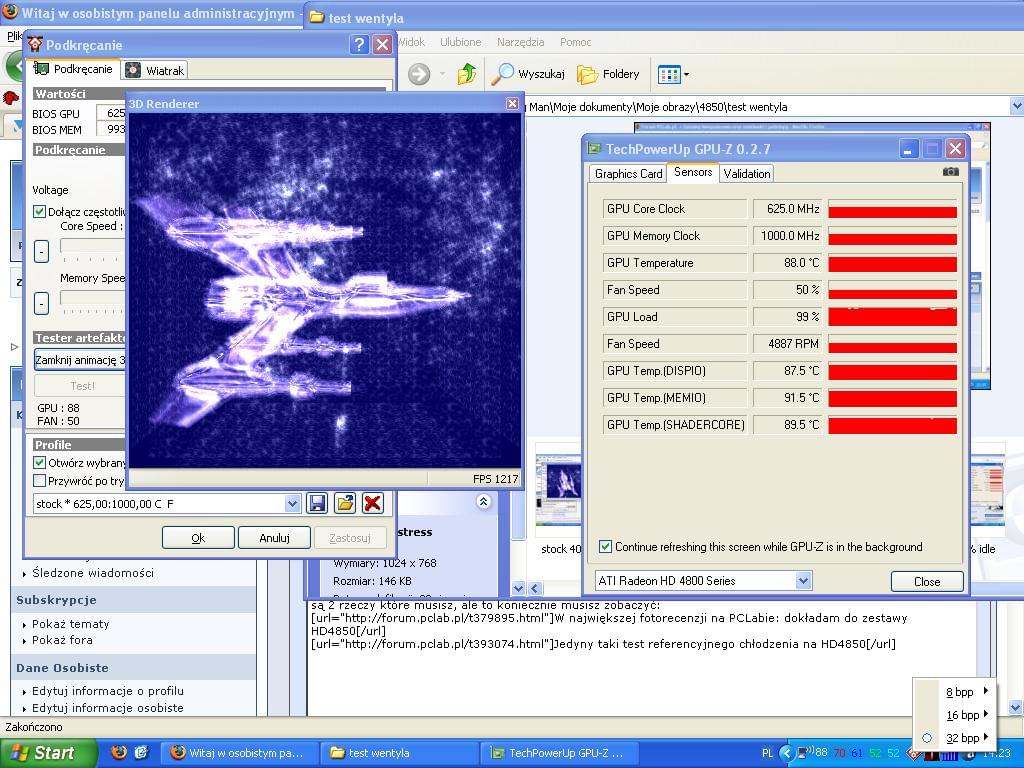
Task: Open the help button in Podkręcanie dialog
Action: pyautogui.click(x=359, y=44)
